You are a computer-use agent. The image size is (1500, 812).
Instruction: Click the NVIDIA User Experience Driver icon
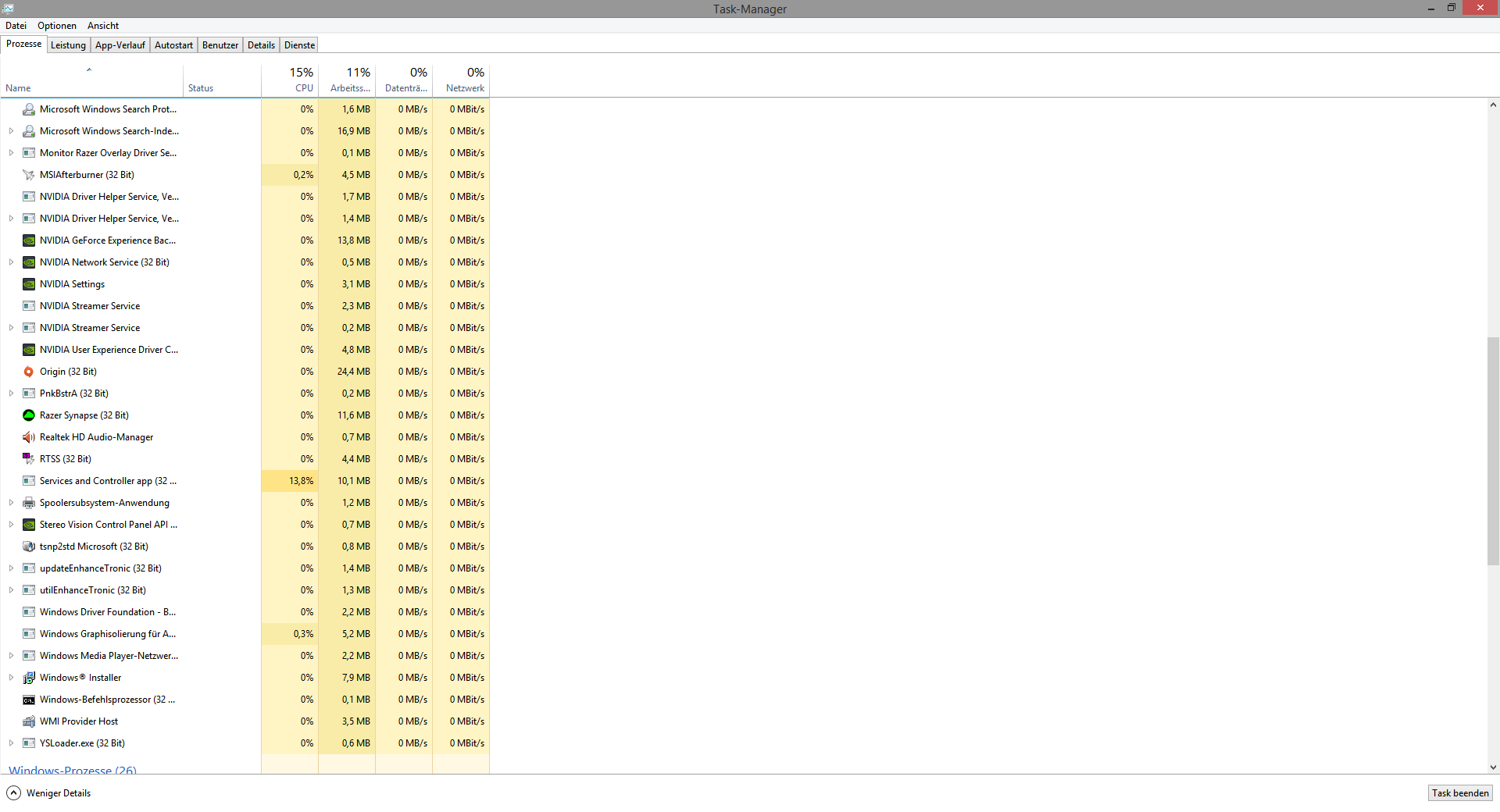[x=29, y=350]
